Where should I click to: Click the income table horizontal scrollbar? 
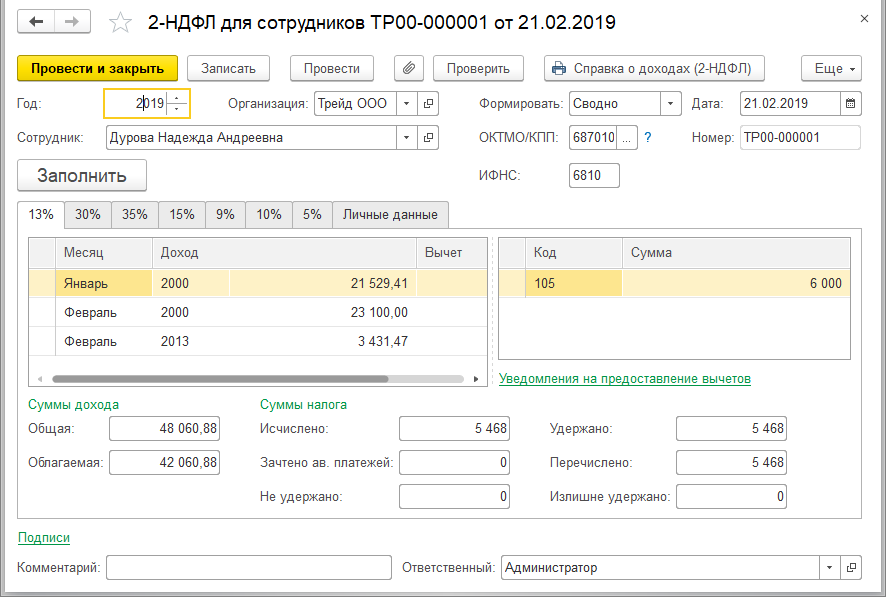(220, 380)
